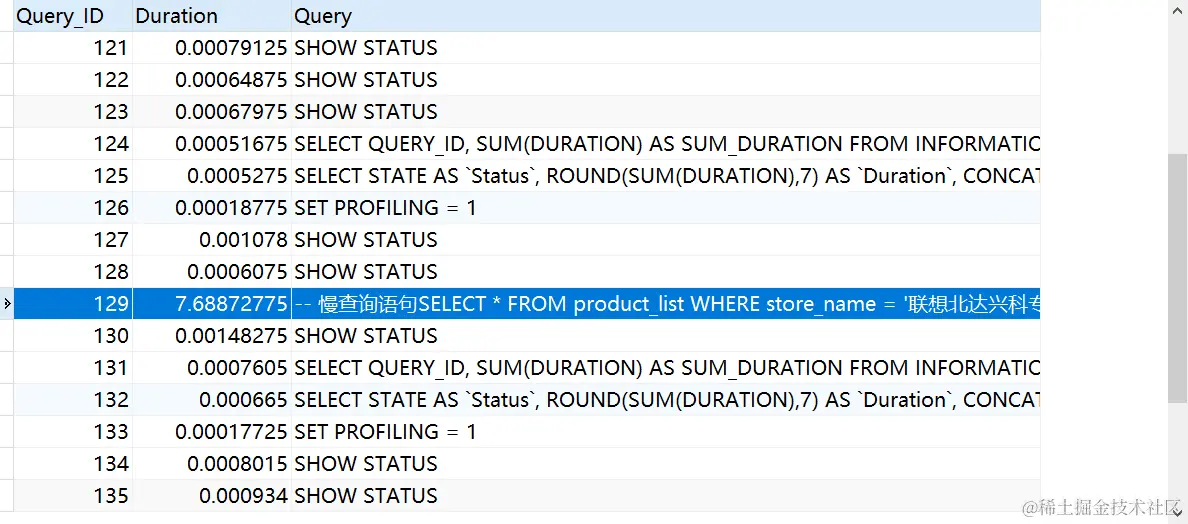The width and height of the screenshot is (1188, 524).
Task: Select the row with Query_ID 134
Action: point(527,463)
